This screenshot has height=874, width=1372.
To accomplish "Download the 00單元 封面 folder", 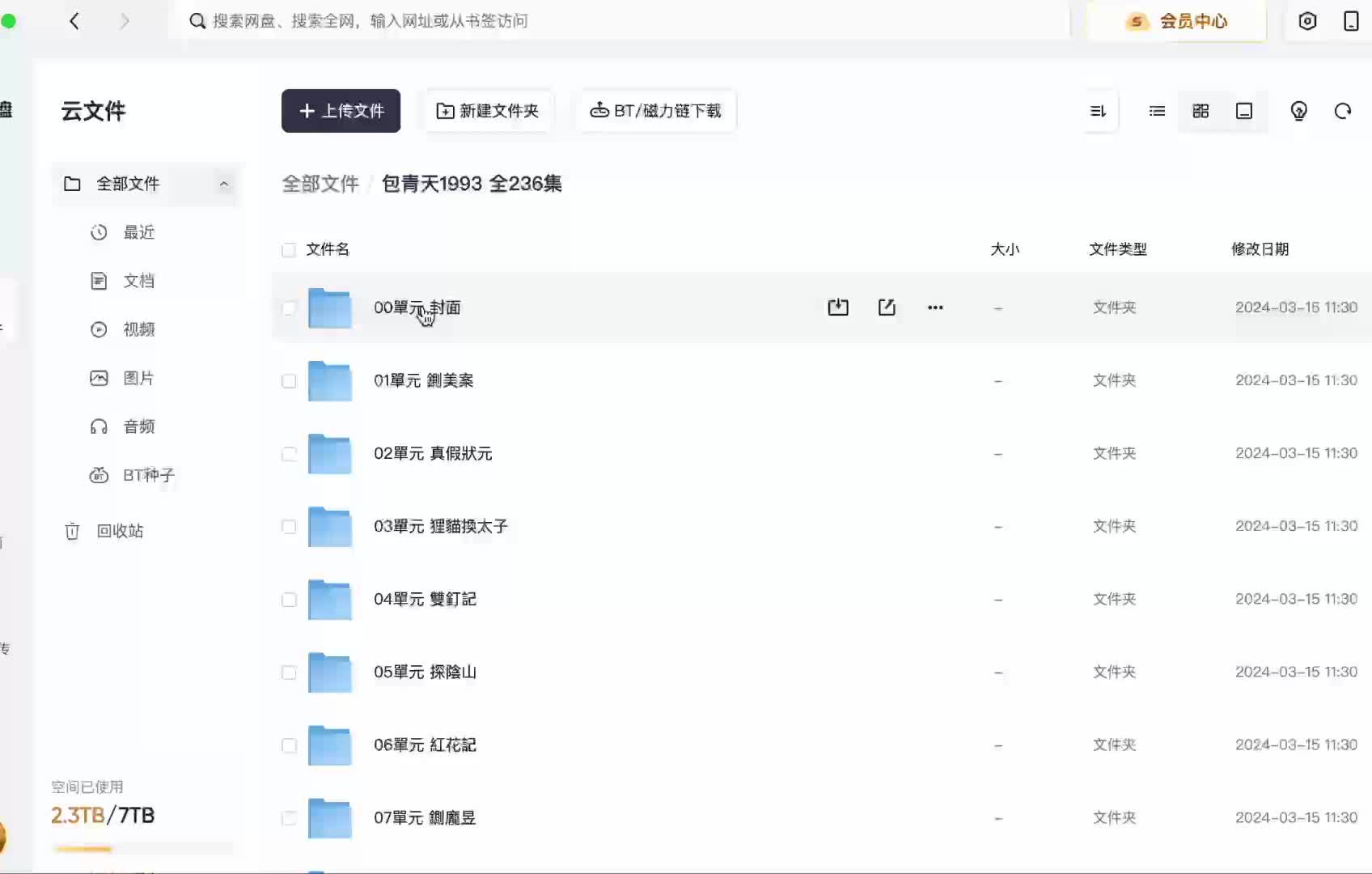I will 838,308.
